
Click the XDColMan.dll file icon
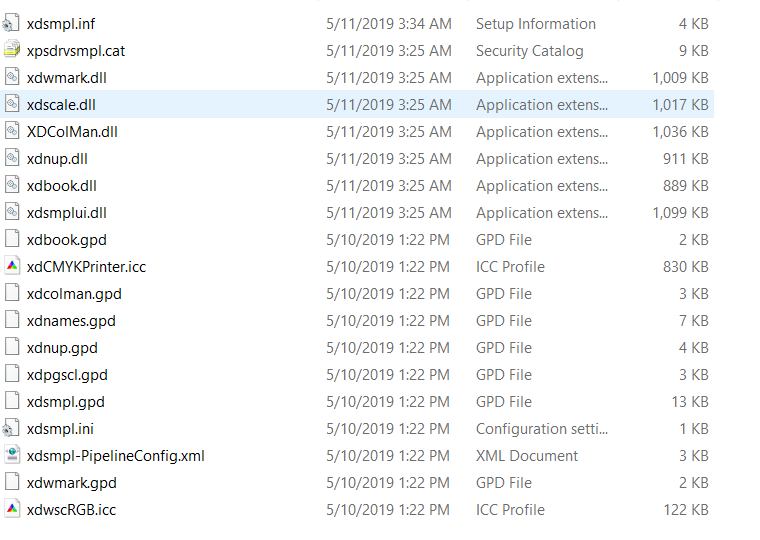coord(12,131)
